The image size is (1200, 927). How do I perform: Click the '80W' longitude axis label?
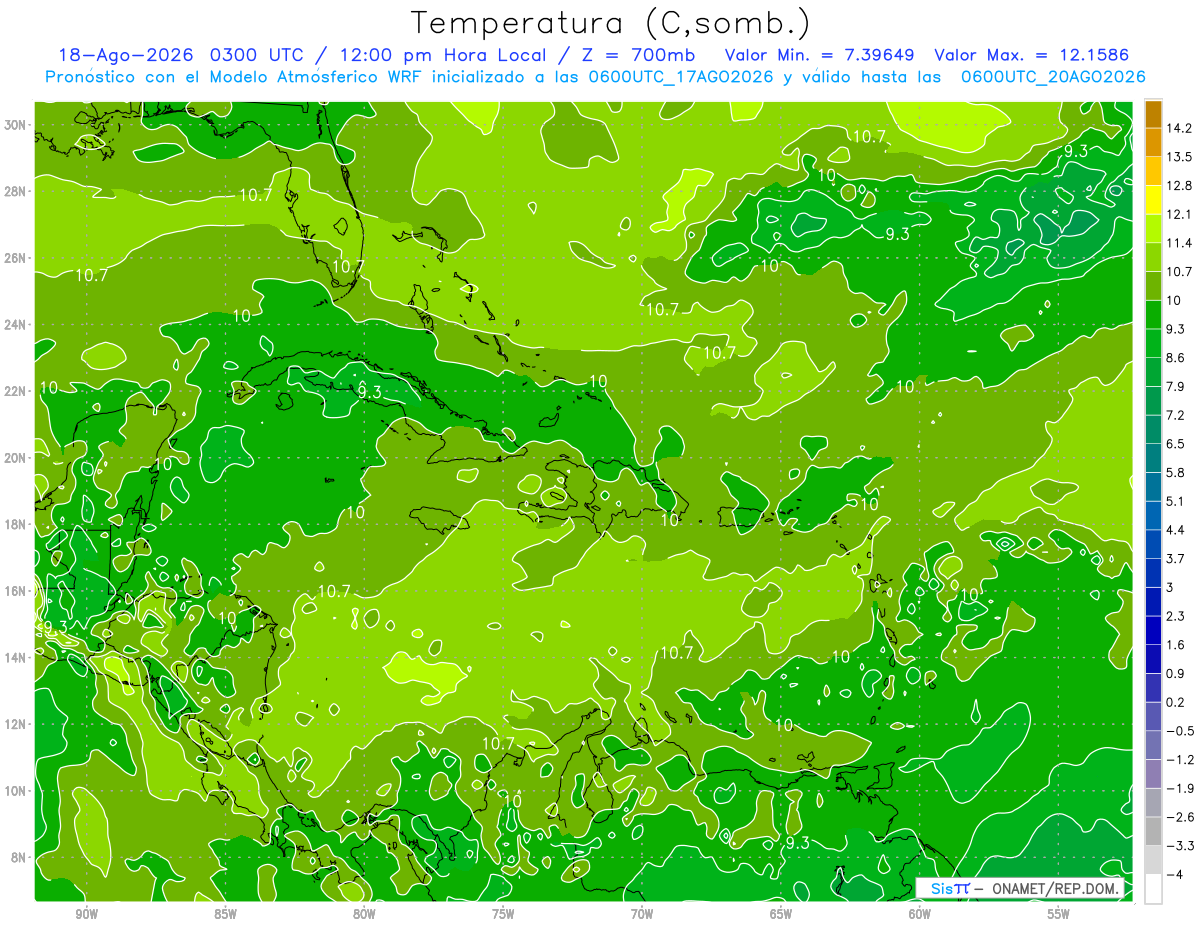pyautogui.click(x=364, y=914)
